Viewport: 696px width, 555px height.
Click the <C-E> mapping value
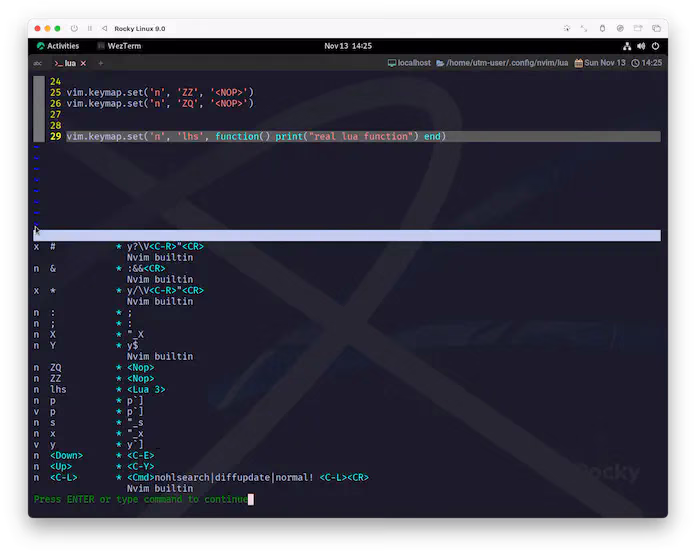point(140,456)
